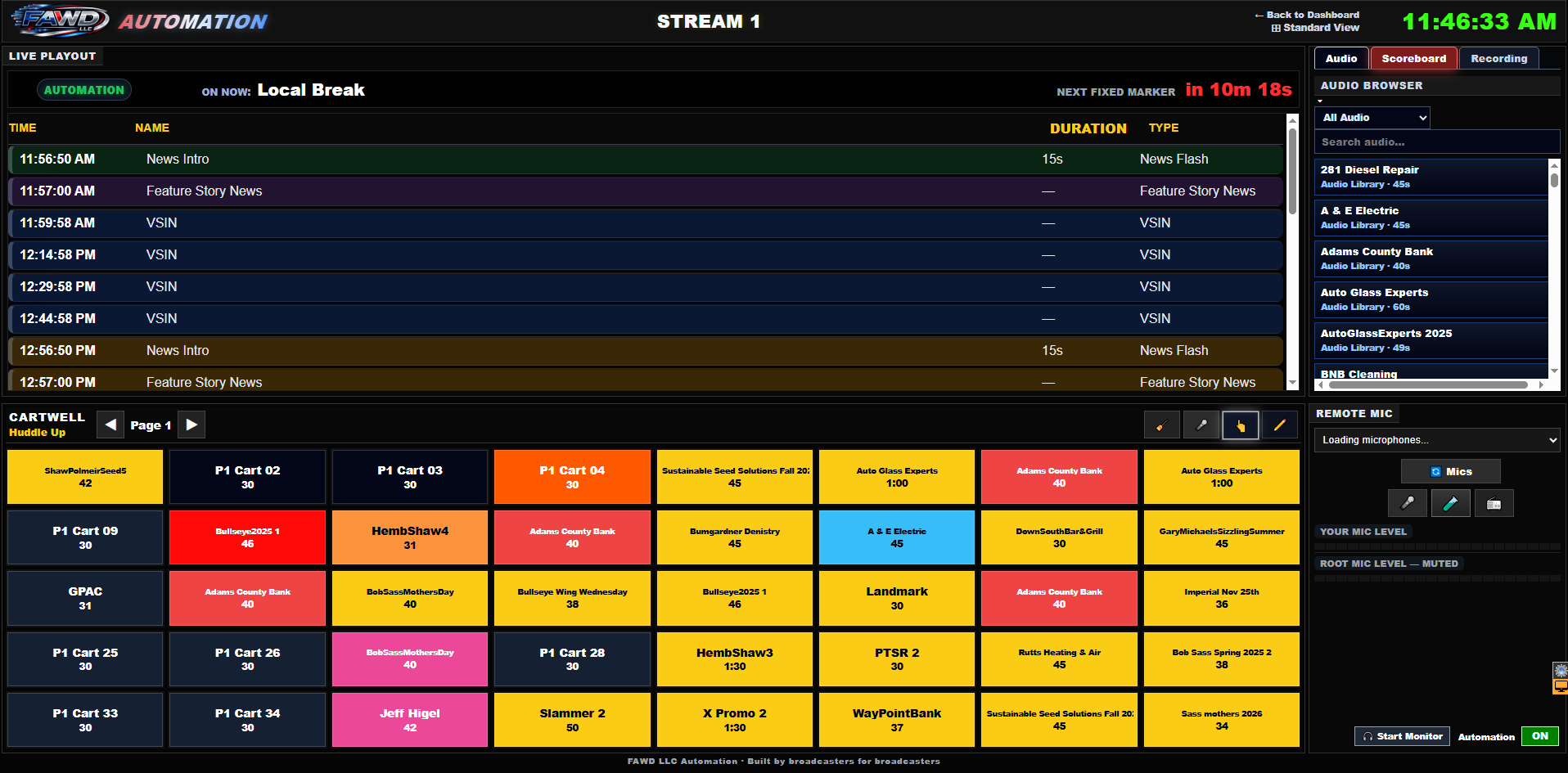
Task: Refresh microphones with the Mics button
Action: (1450, 471)
